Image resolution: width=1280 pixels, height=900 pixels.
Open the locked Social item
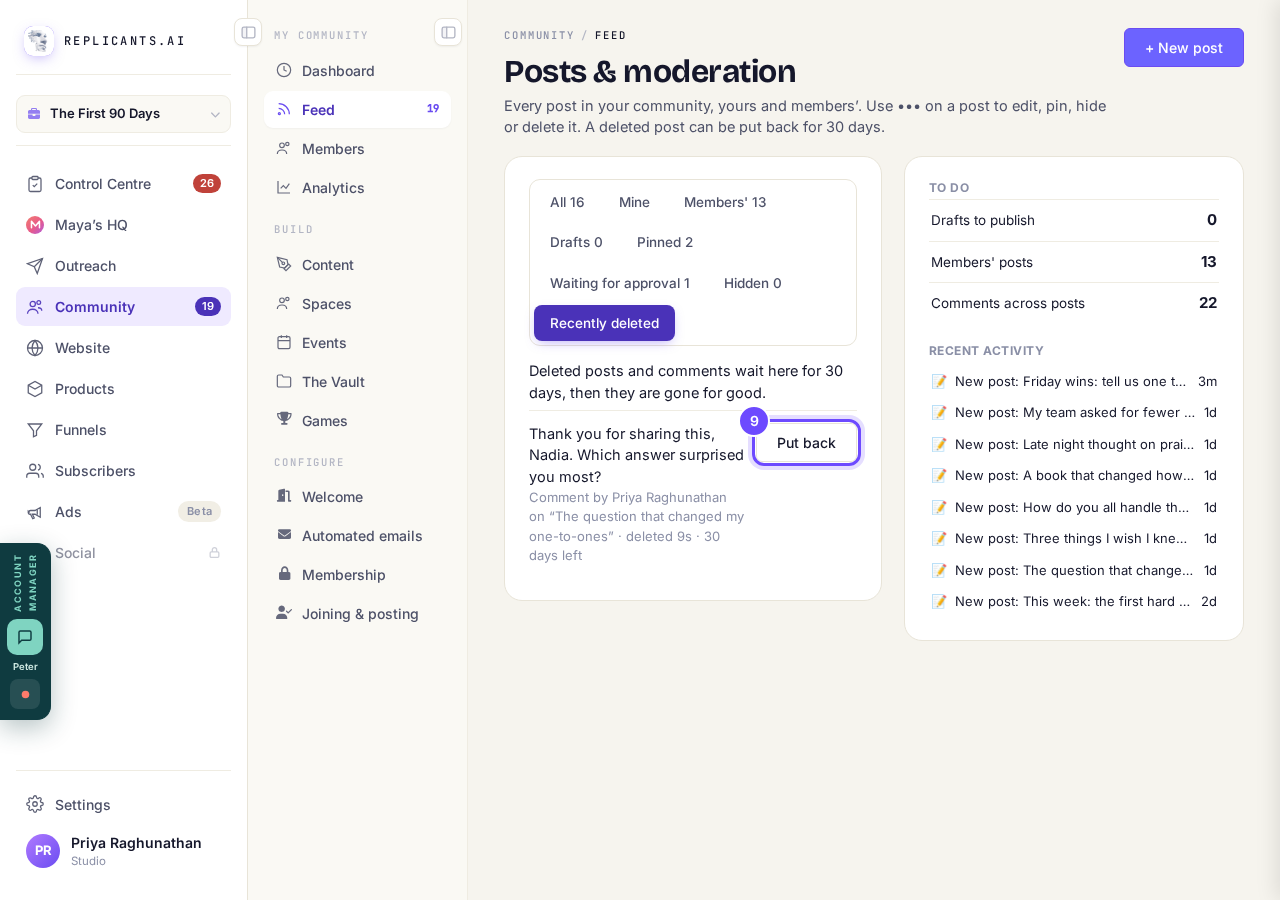coord(123,553)
